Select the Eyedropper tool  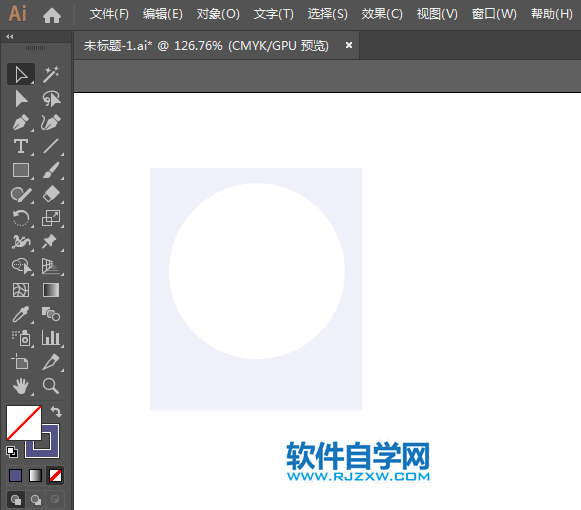pyautogui.click(x=21, y=314)
